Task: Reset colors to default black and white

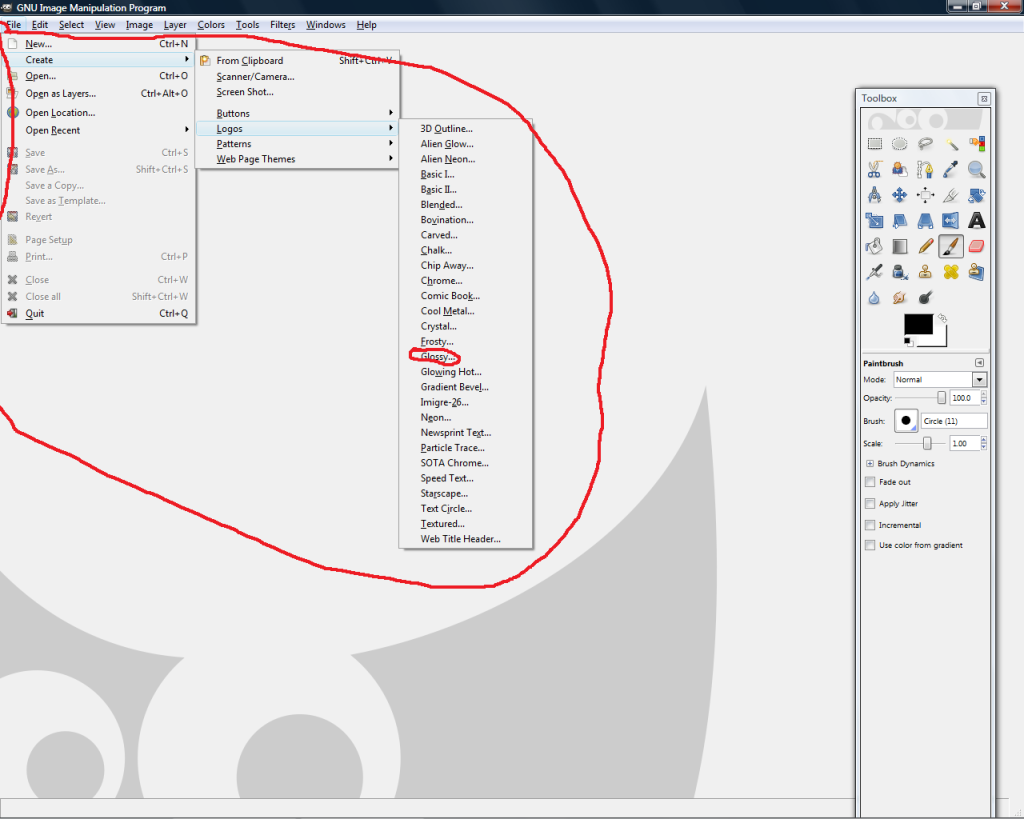Action: (x=908, y=342)
